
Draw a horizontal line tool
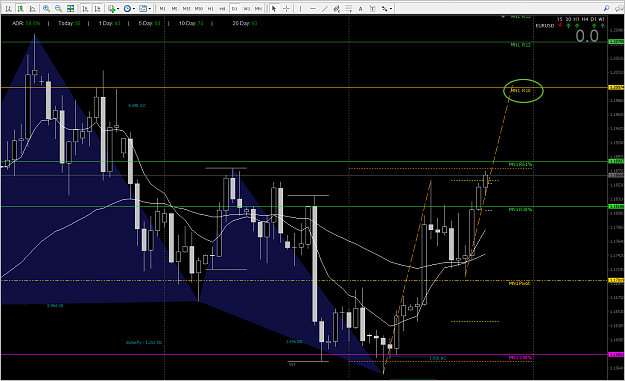pos(313,8)
